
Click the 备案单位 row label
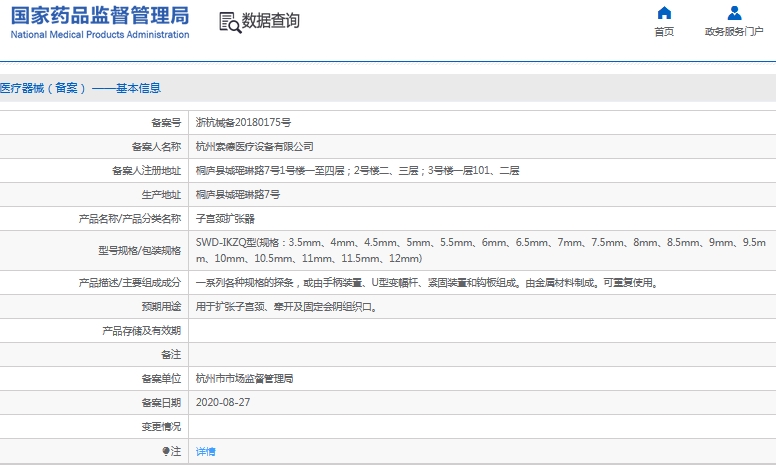point(161,378)
